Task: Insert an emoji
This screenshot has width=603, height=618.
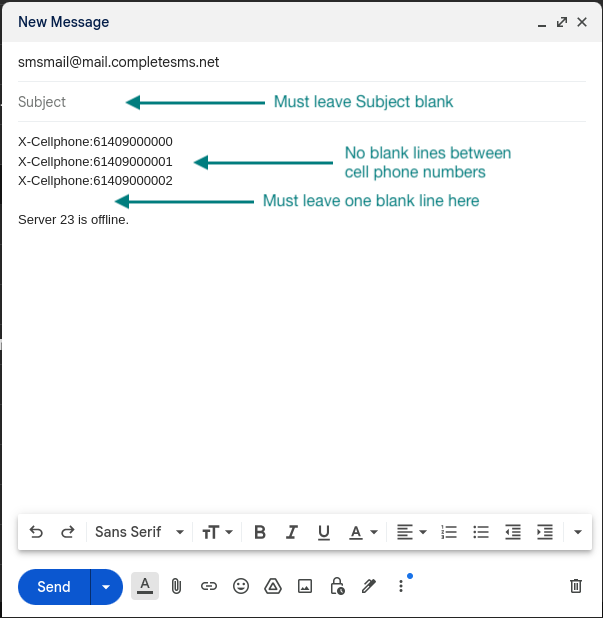Action: 241,586
